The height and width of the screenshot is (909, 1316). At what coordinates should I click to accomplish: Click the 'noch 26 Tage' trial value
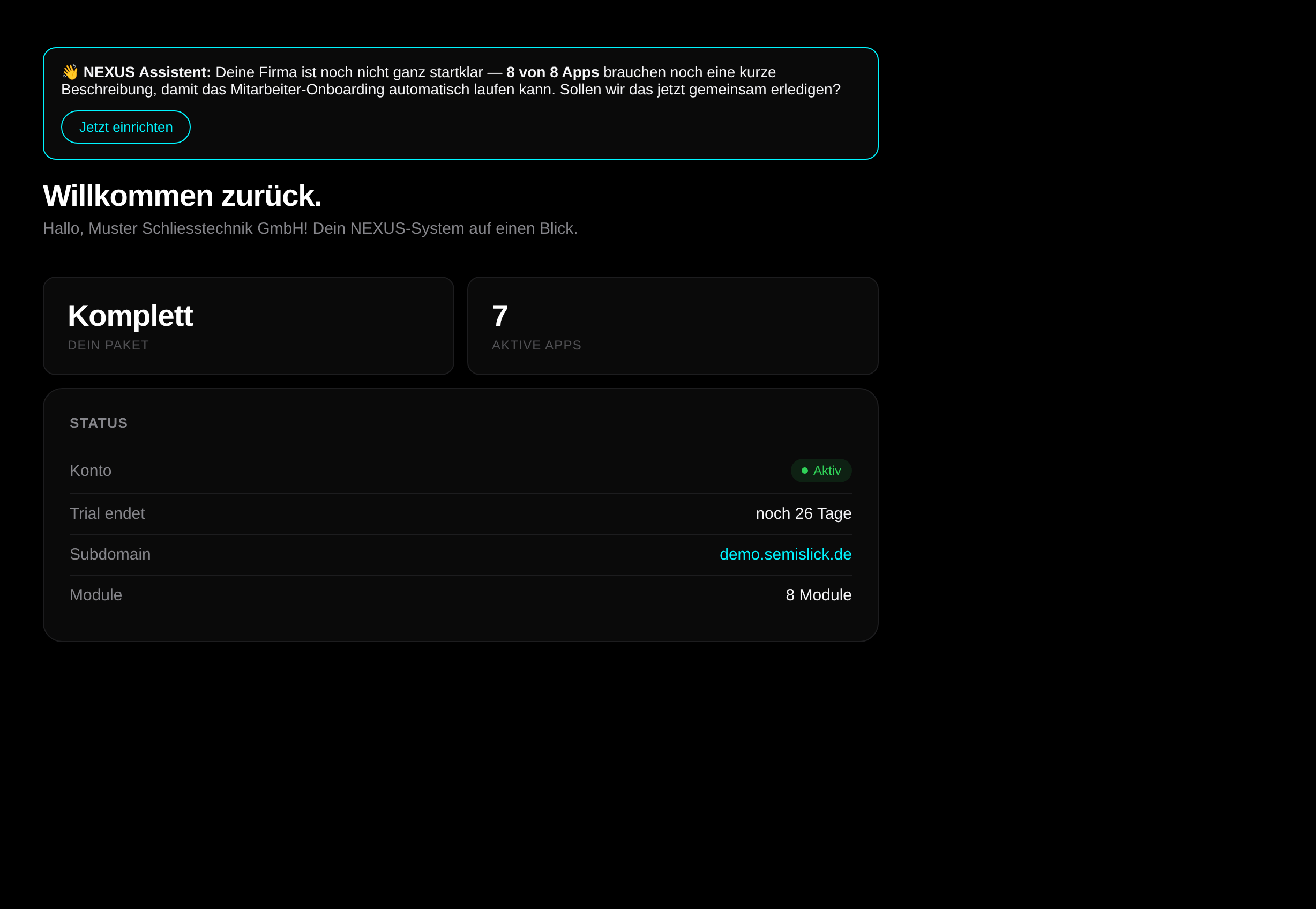(804, 514)
